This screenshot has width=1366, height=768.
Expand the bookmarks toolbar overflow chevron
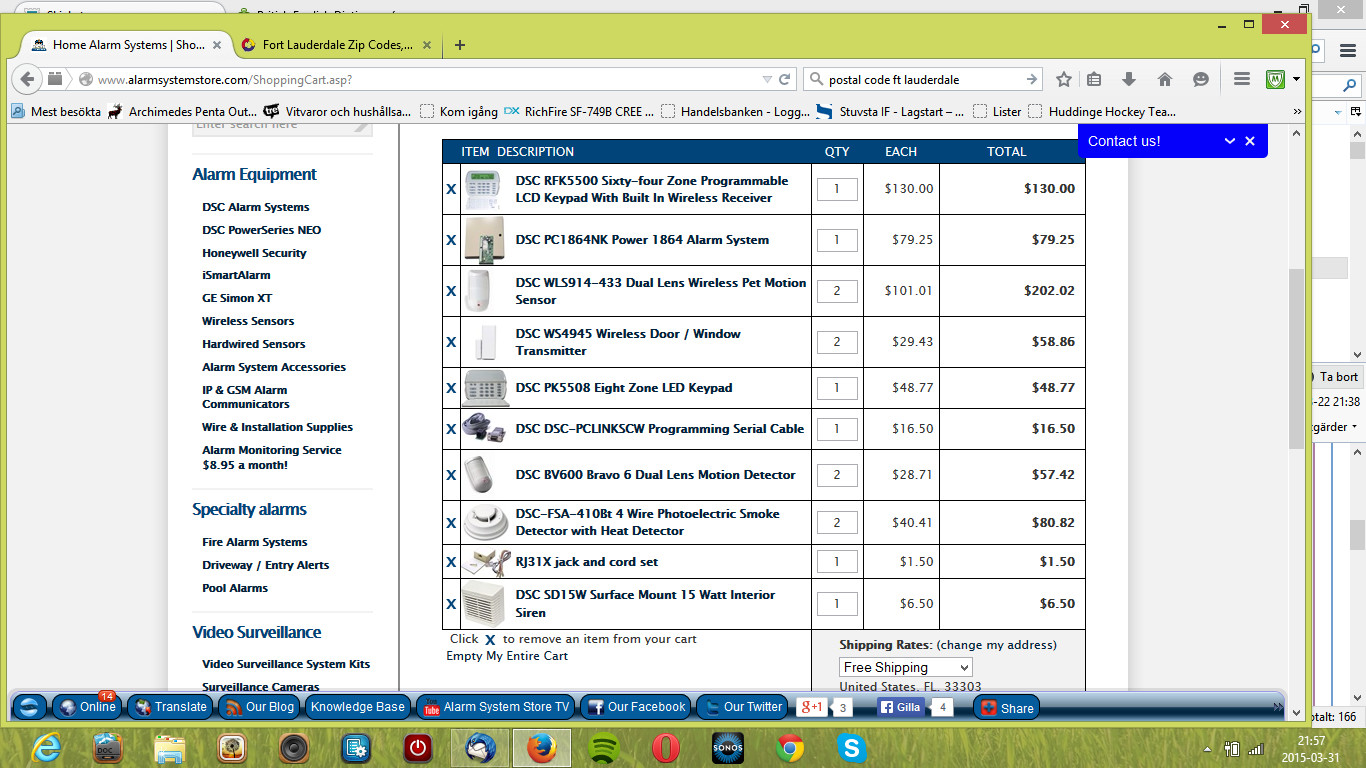[1298, 111]
